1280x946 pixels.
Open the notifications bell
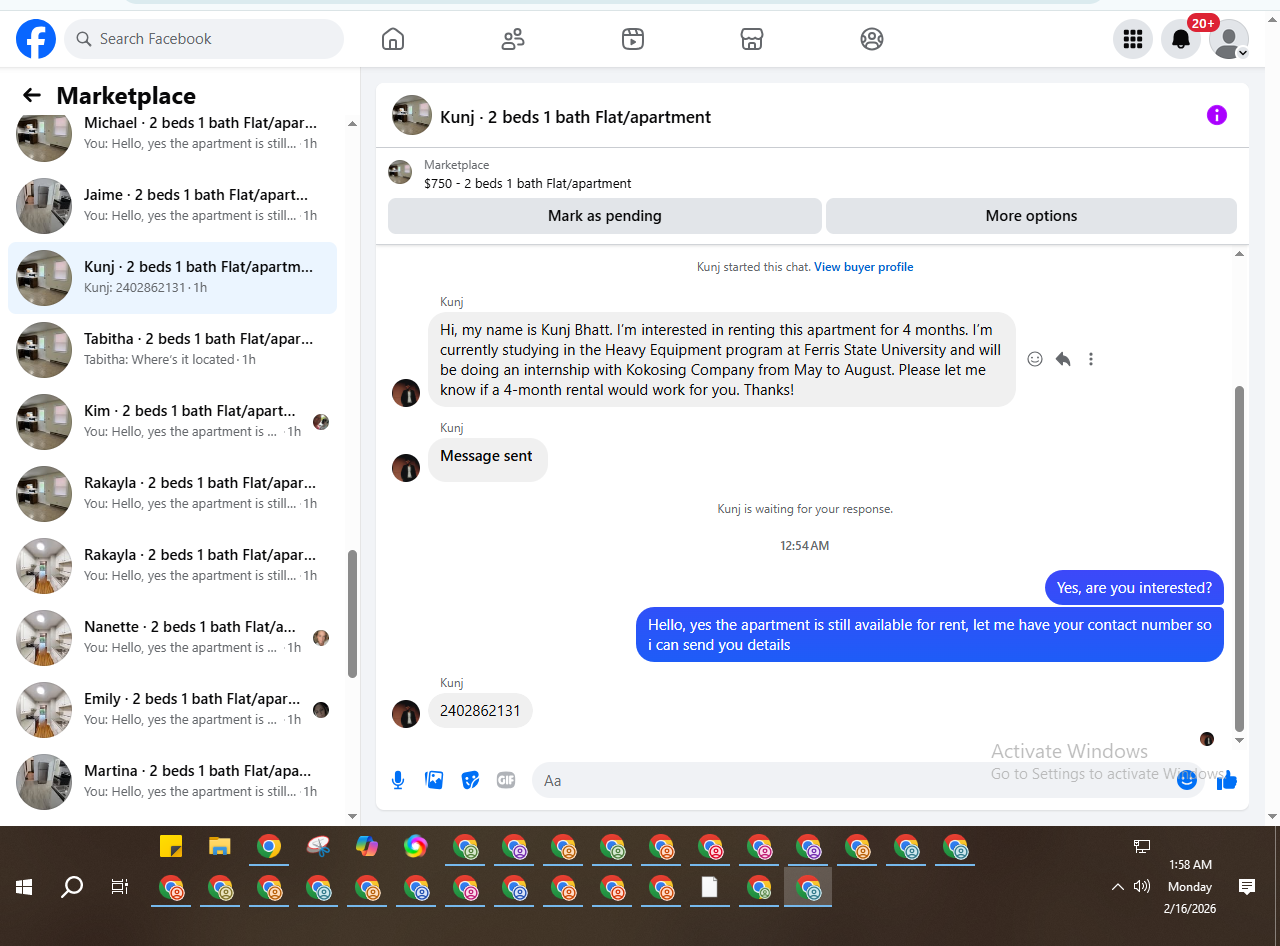[x=1181, y=39]
